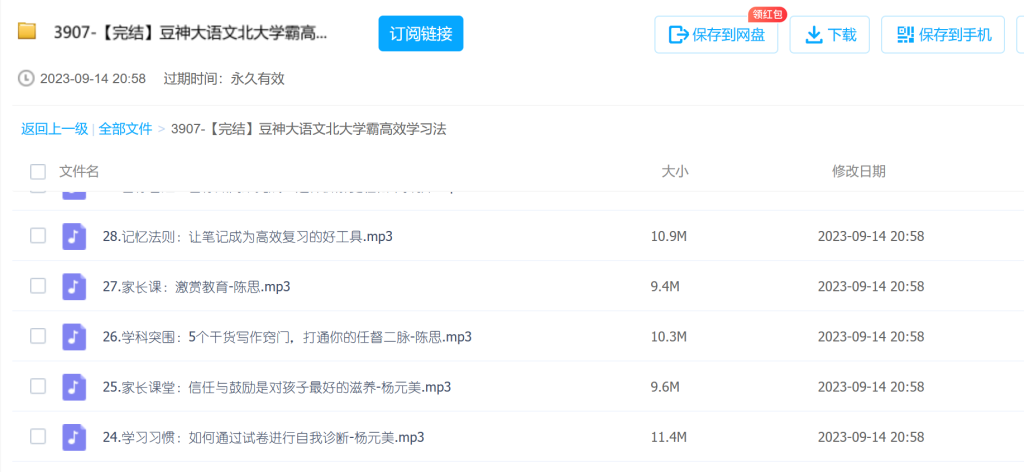Click the 11.4M size value
This screenshot has width=1024, height=472.
click(669, 437)
